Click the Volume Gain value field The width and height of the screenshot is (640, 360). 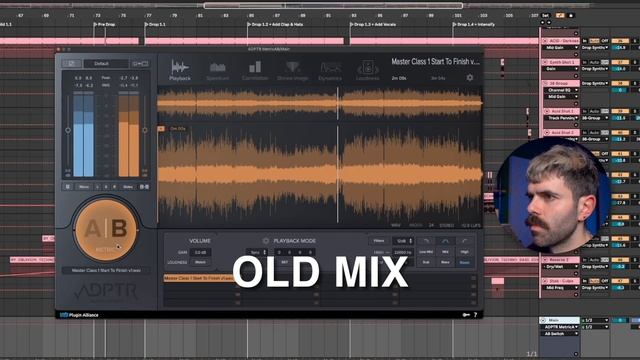(x=200, y=252)
